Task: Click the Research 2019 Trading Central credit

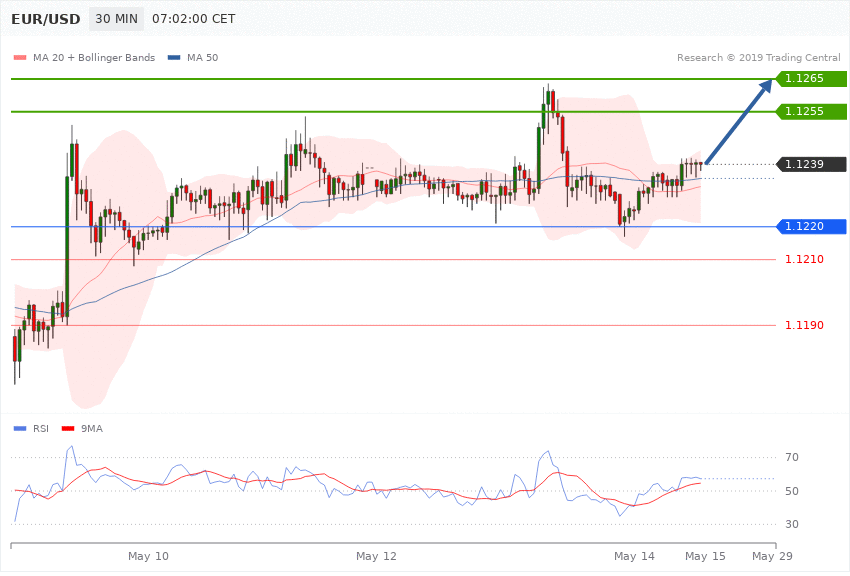Action: 758,57
